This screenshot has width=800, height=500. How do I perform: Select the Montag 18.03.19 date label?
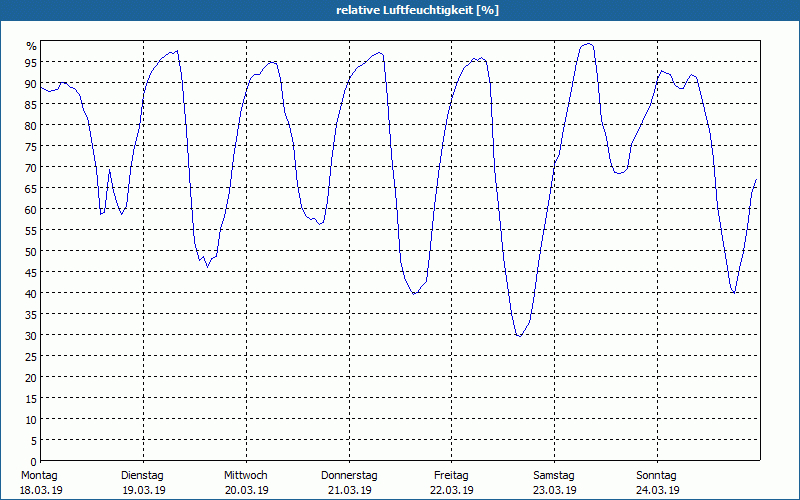coord(41,483)
